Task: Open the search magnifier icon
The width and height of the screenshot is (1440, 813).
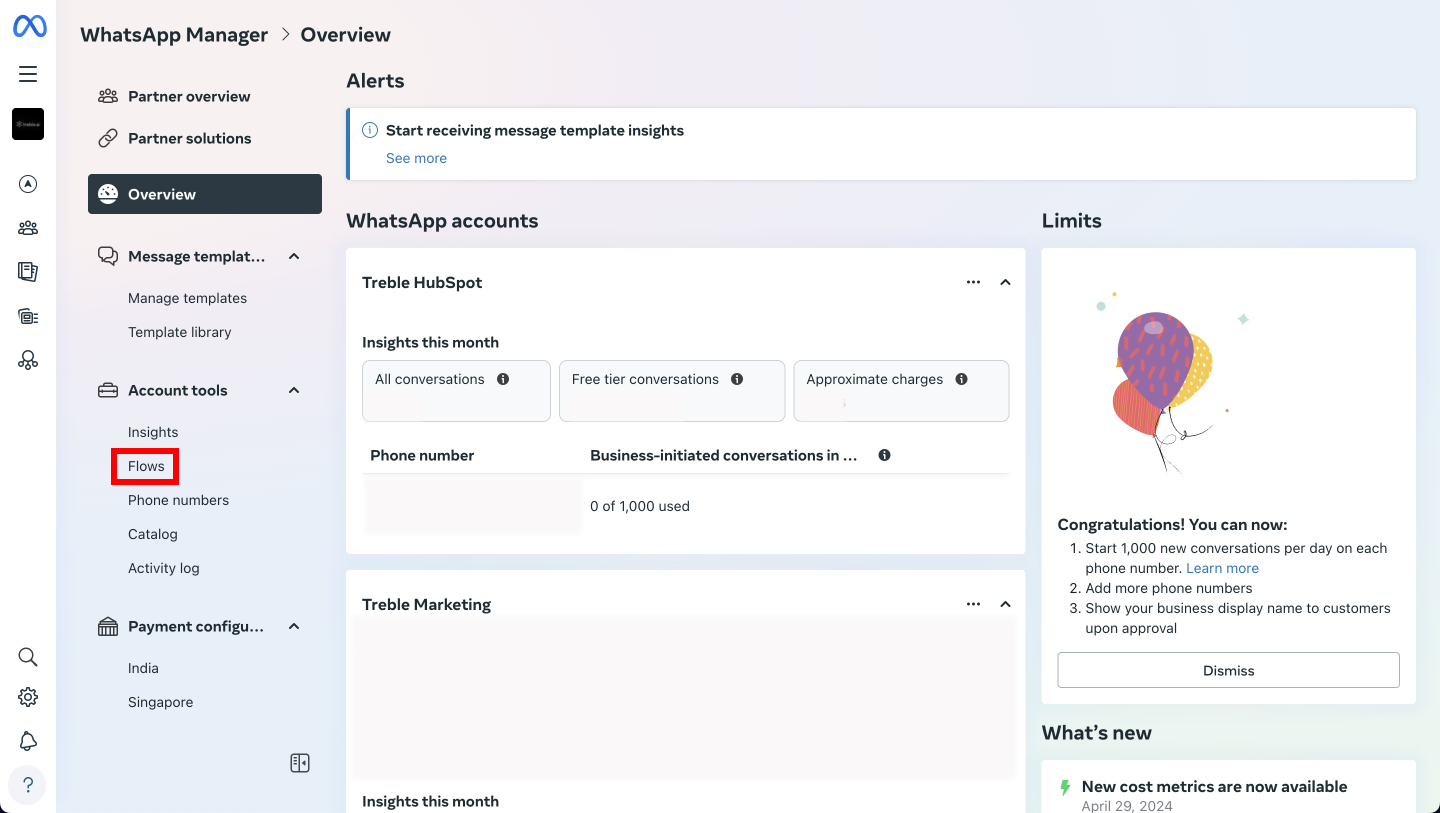Action: tap(28, 657)
